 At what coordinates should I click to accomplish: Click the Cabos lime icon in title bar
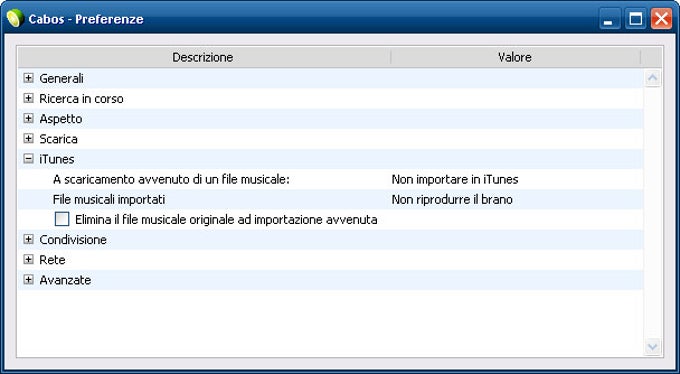click(x=15, y=19)
